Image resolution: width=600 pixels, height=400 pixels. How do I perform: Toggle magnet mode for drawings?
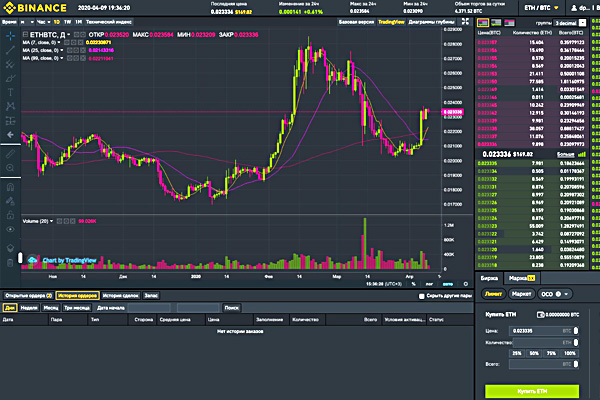10,187
